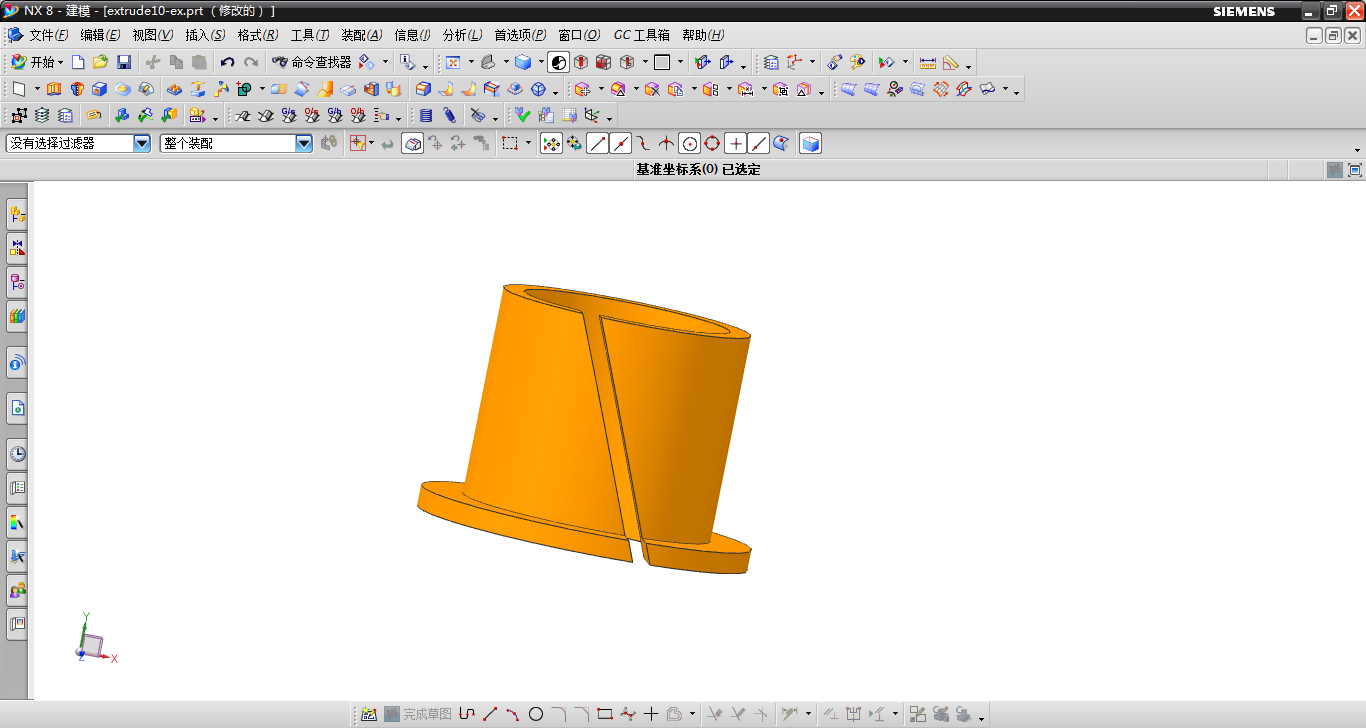Open the 文件(F) menu

49,35
